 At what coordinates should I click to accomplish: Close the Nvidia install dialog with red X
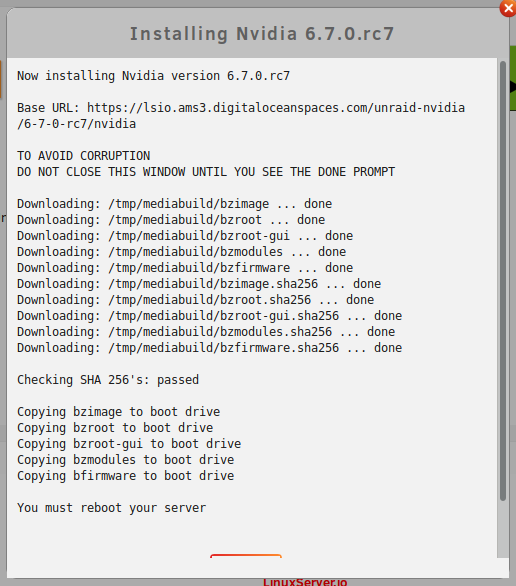click(x=508, y=8)
